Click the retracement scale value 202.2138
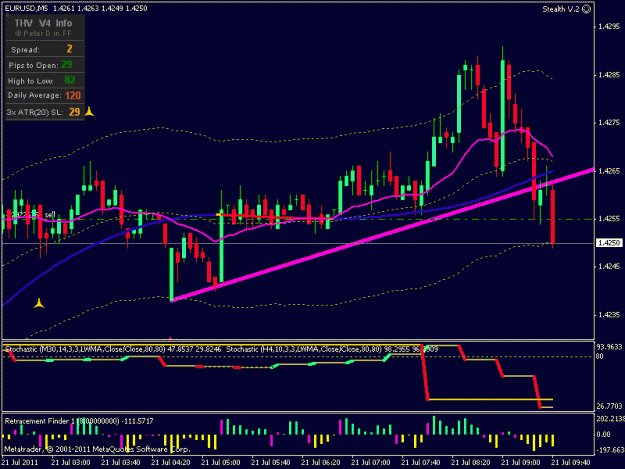625x469 pixels. coord(610,419)
